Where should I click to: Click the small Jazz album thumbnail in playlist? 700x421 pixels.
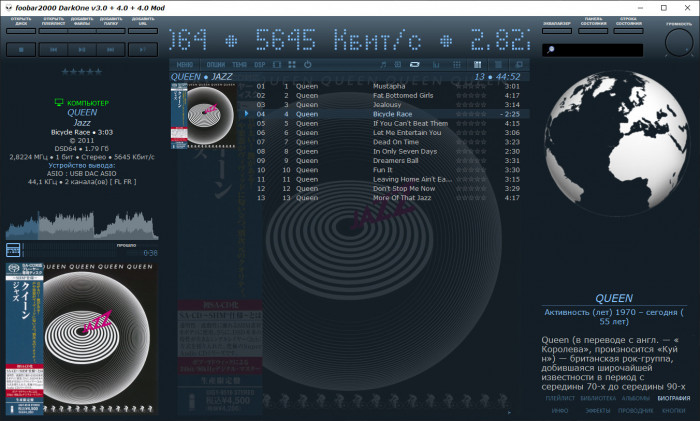coord(204,116)
